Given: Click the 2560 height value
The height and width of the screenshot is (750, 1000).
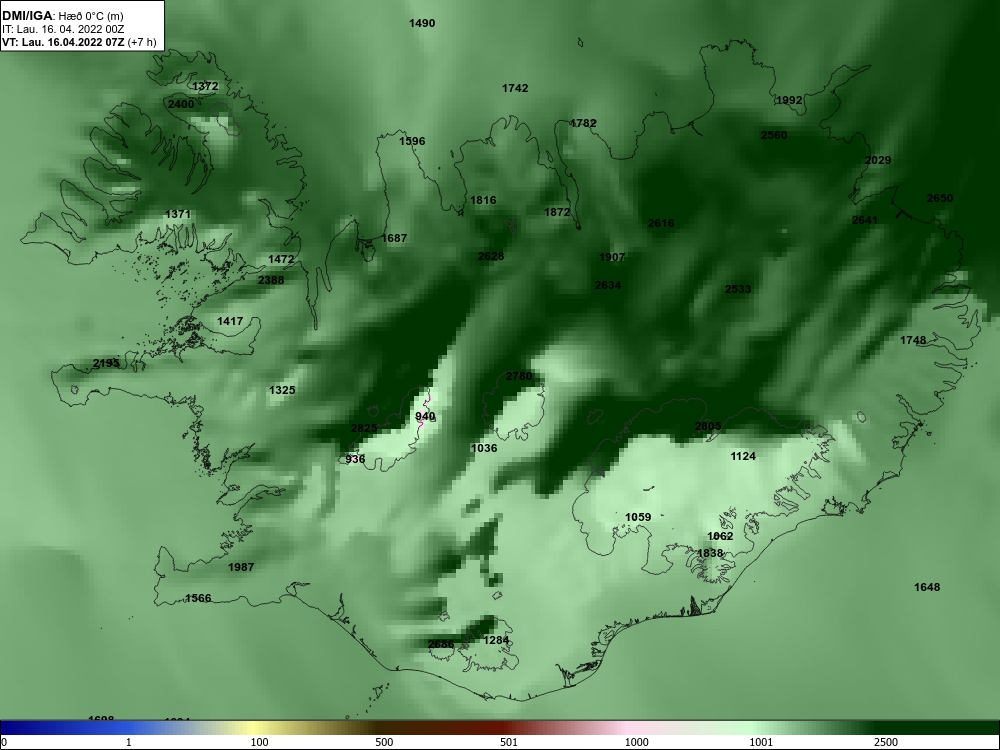Looking at the screenshot, I should (774, 135).
